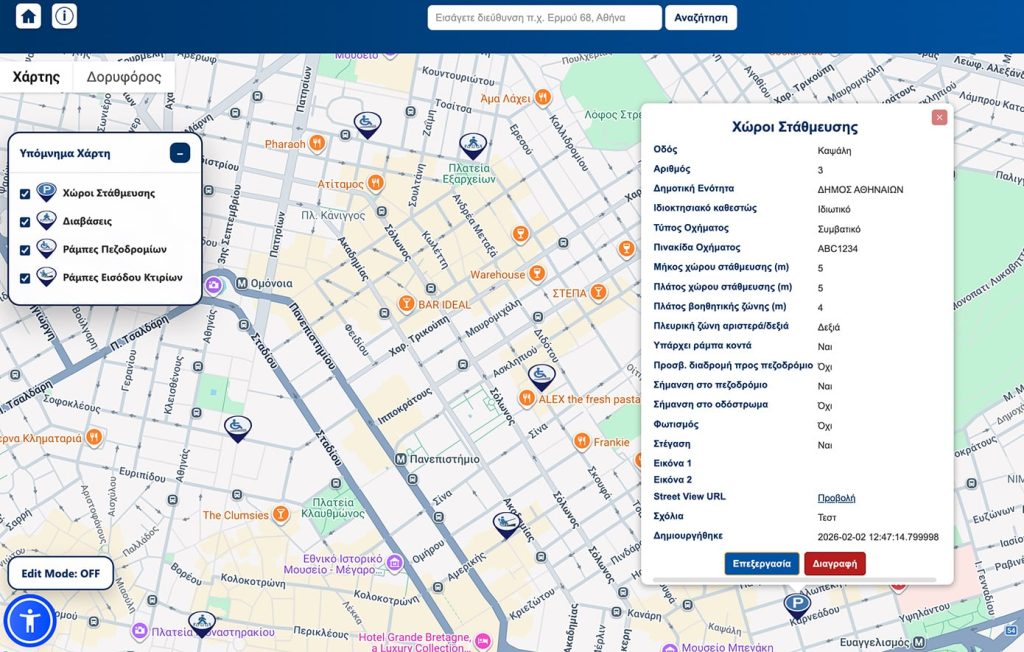Open the info panel via the (i) icon
Screen dimensions: 1024x652
click(63, 16)
